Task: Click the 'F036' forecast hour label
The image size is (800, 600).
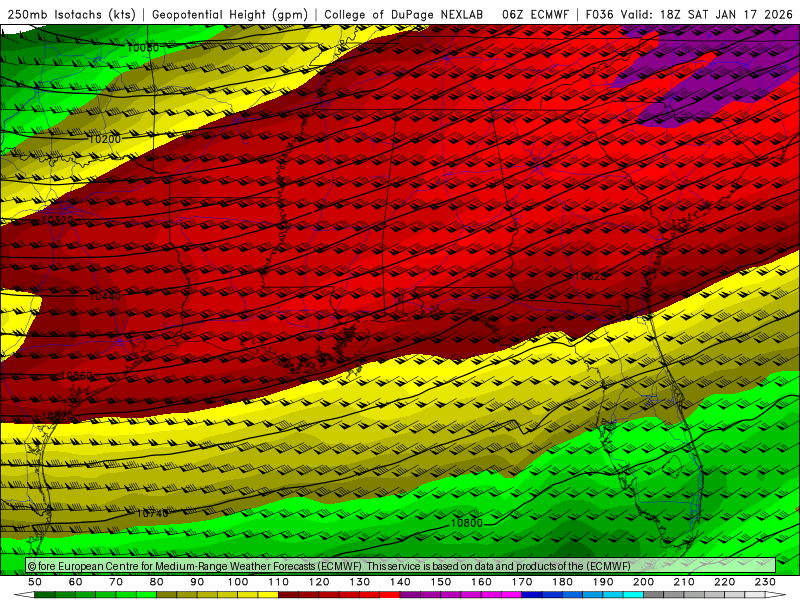Action: tap(599, 14)
